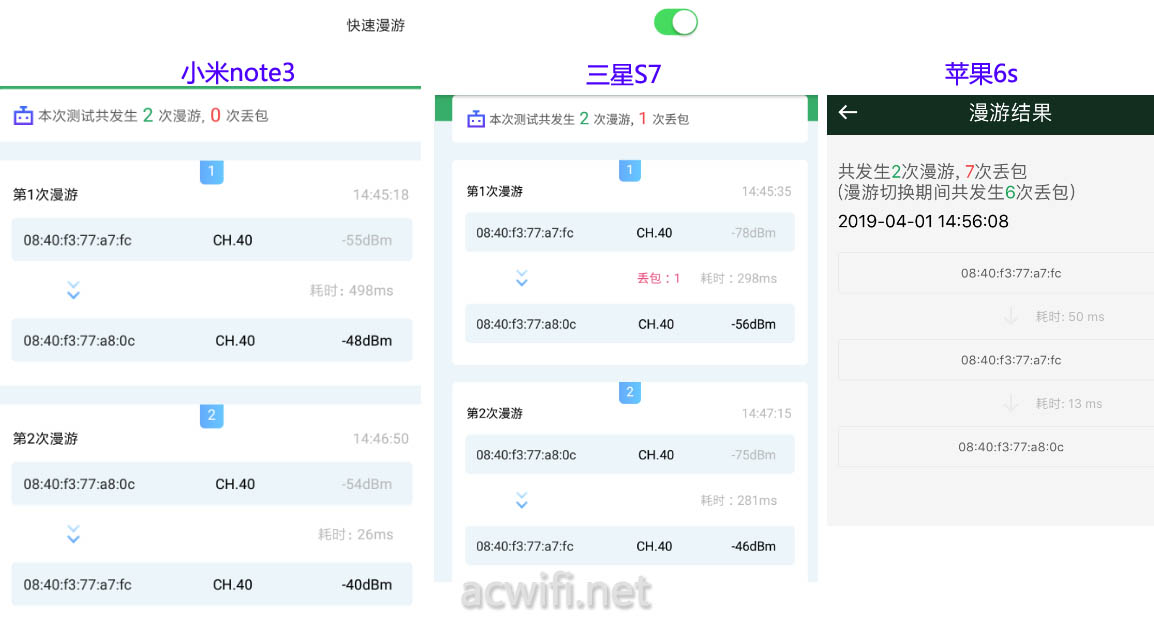Click the 共发生2次漫游, 7次丢包 summary
Viewport: 1154px width, 628px height.
coord(932,172)
